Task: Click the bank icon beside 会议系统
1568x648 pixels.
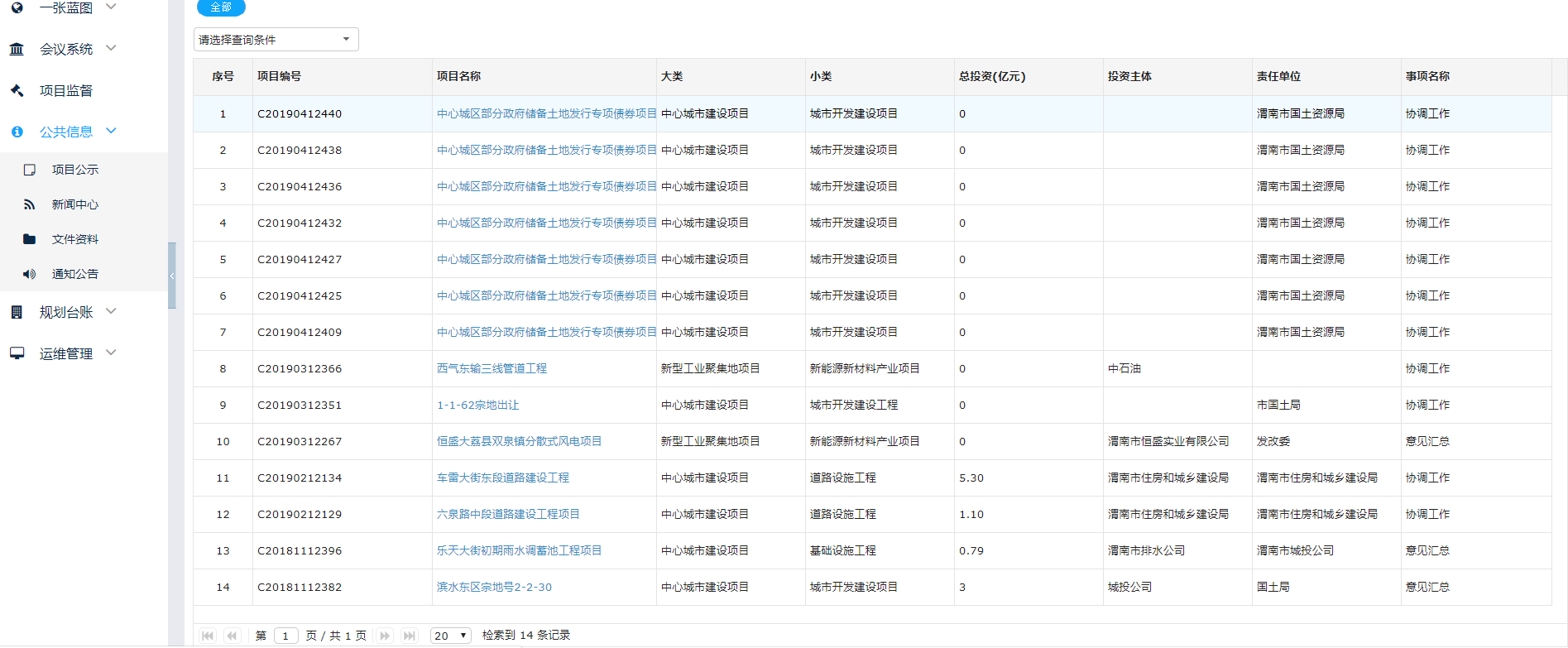Action: click(x=17, y=49)
